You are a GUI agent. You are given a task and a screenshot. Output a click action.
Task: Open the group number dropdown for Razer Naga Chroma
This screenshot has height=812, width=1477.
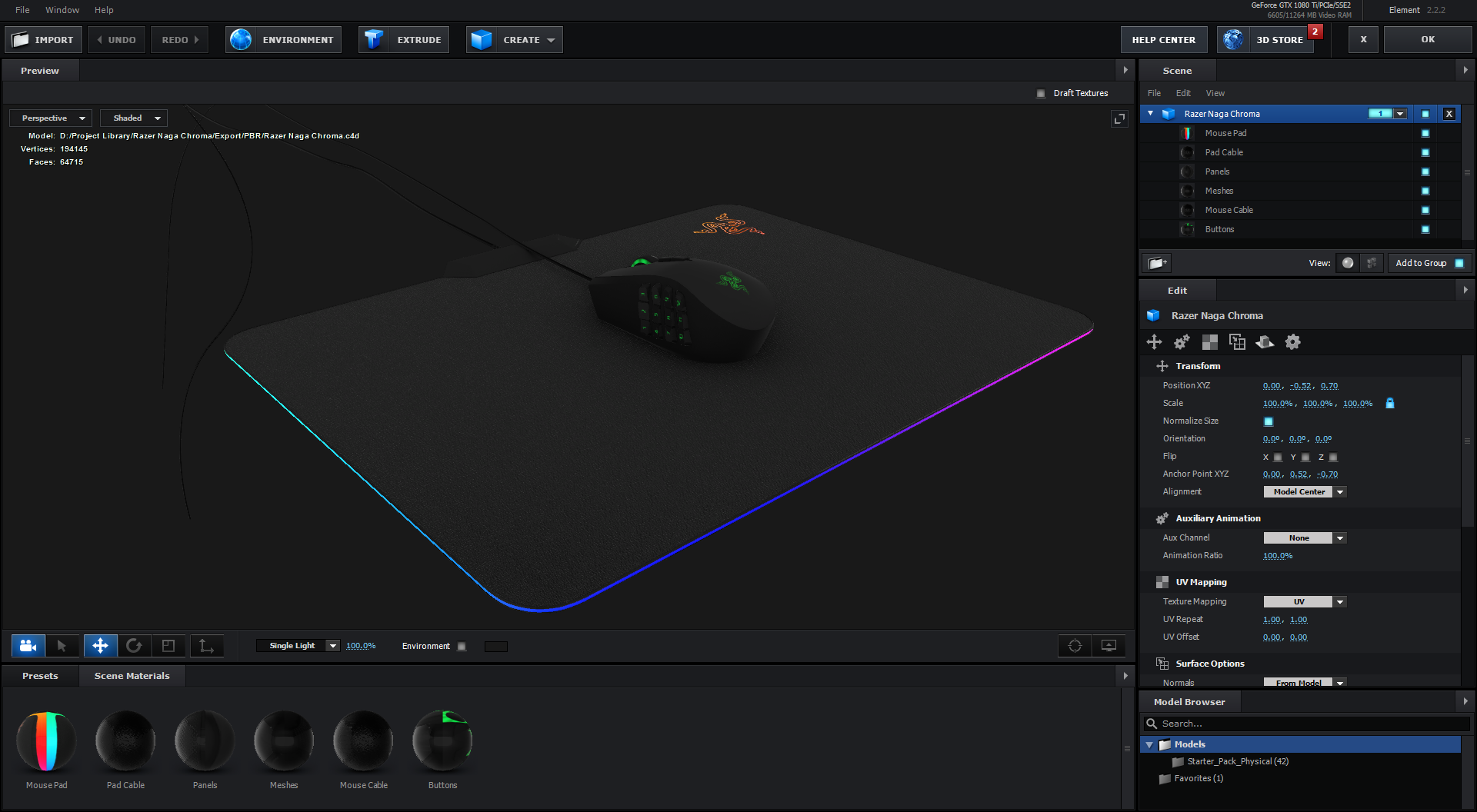(1401, 114)
